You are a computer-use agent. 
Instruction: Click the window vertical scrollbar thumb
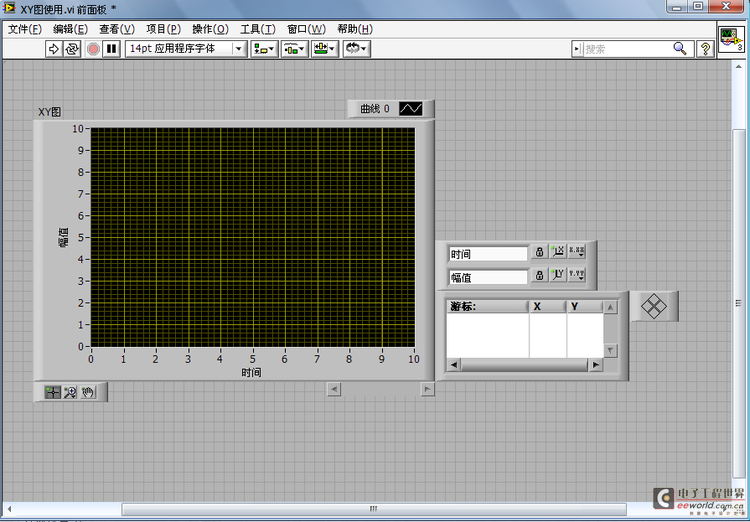(739, 302)
